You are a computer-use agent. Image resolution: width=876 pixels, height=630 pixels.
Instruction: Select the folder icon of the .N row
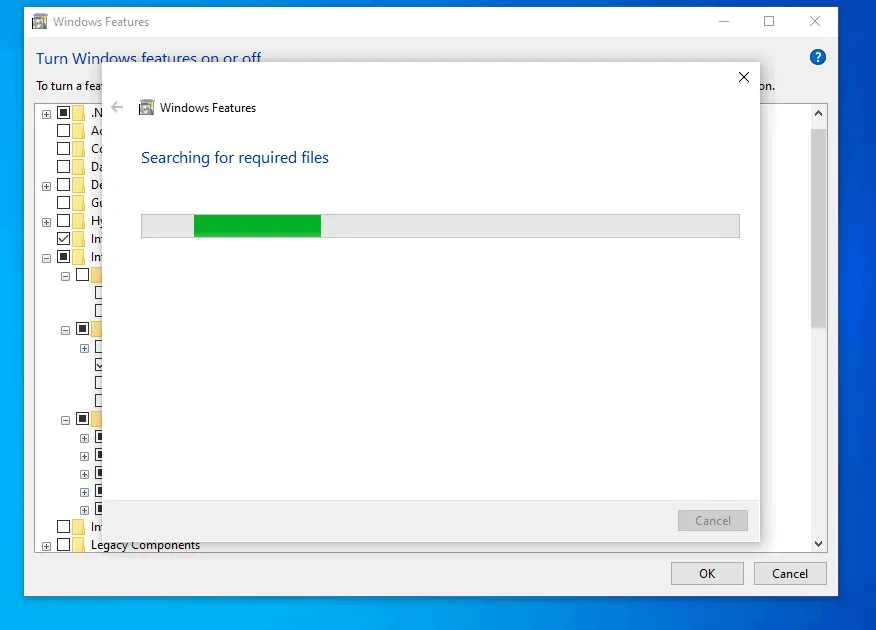click(x=79, y=113)
